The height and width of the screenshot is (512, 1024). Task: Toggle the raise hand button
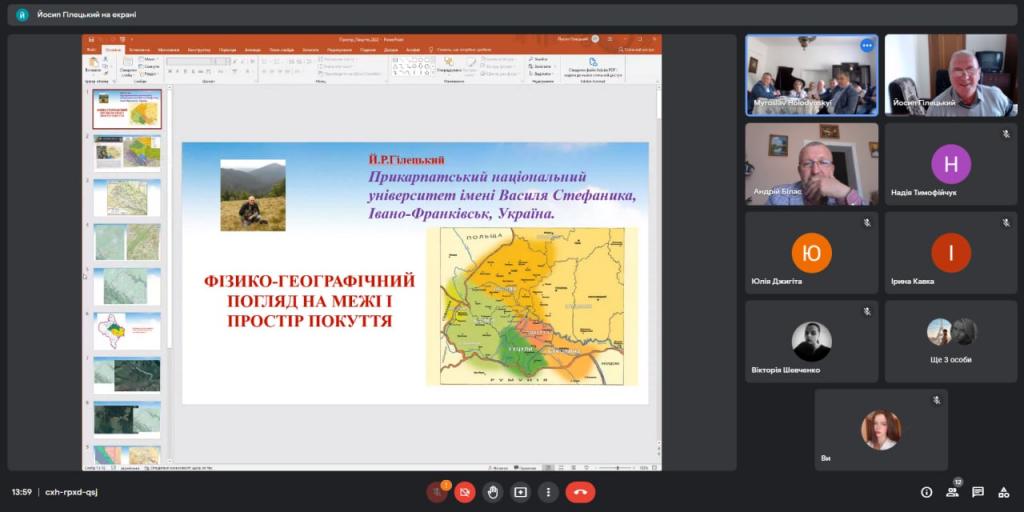(x=492, y=492)
